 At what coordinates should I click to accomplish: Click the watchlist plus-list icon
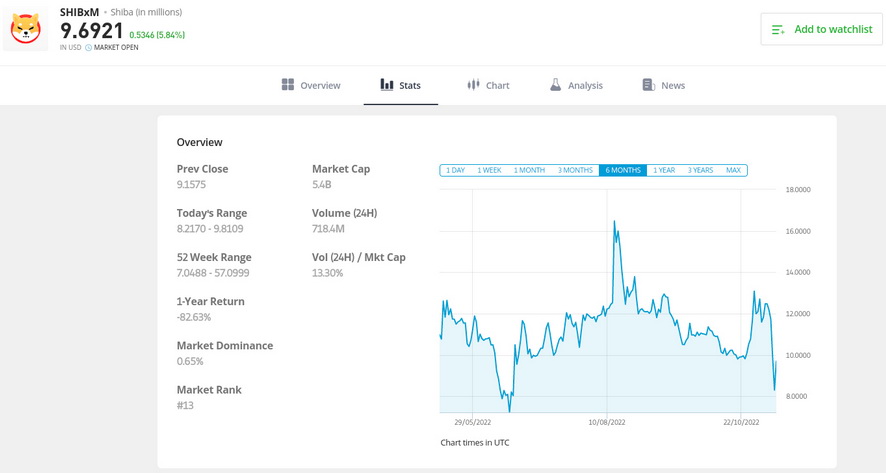778,30
